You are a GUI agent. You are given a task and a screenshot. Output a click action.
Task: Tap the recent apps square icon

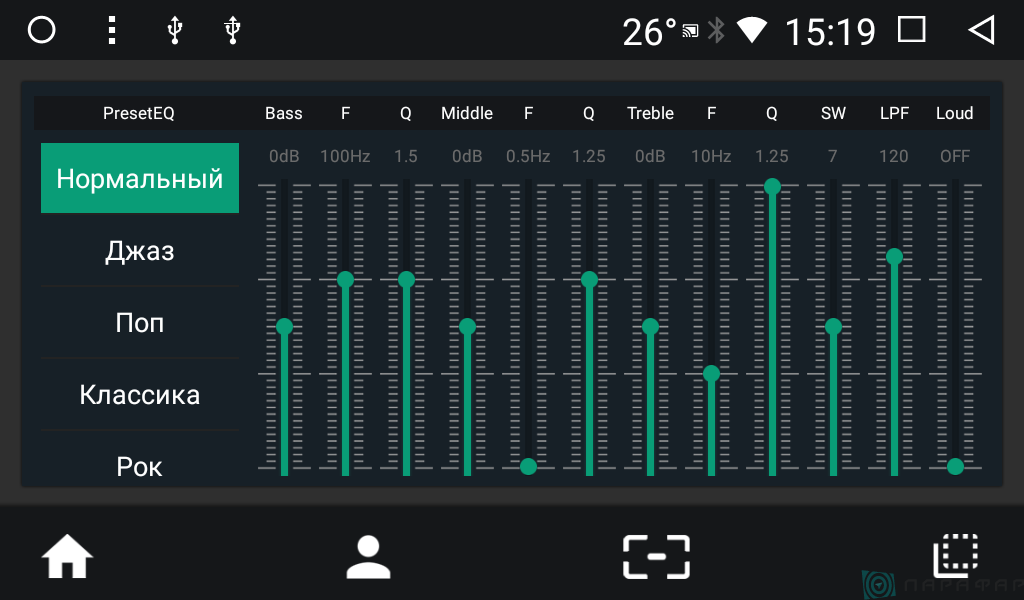click(x=912, y=29)
